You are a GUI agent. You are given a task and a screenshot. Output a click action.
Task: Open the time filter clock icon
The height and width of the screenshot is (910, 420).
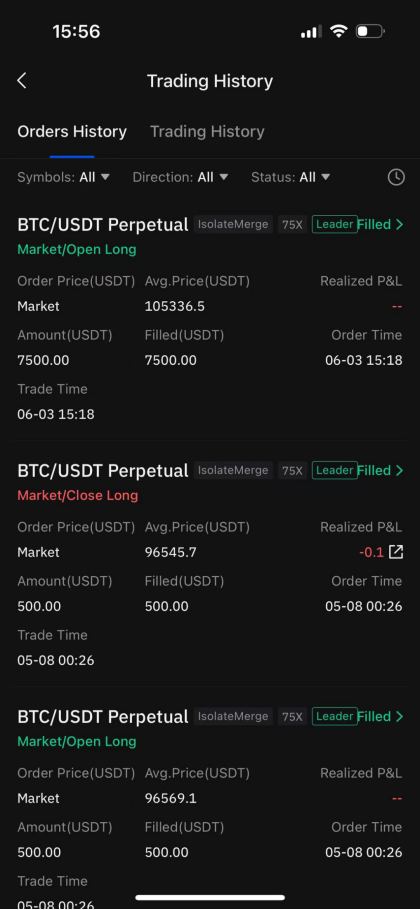396,177
